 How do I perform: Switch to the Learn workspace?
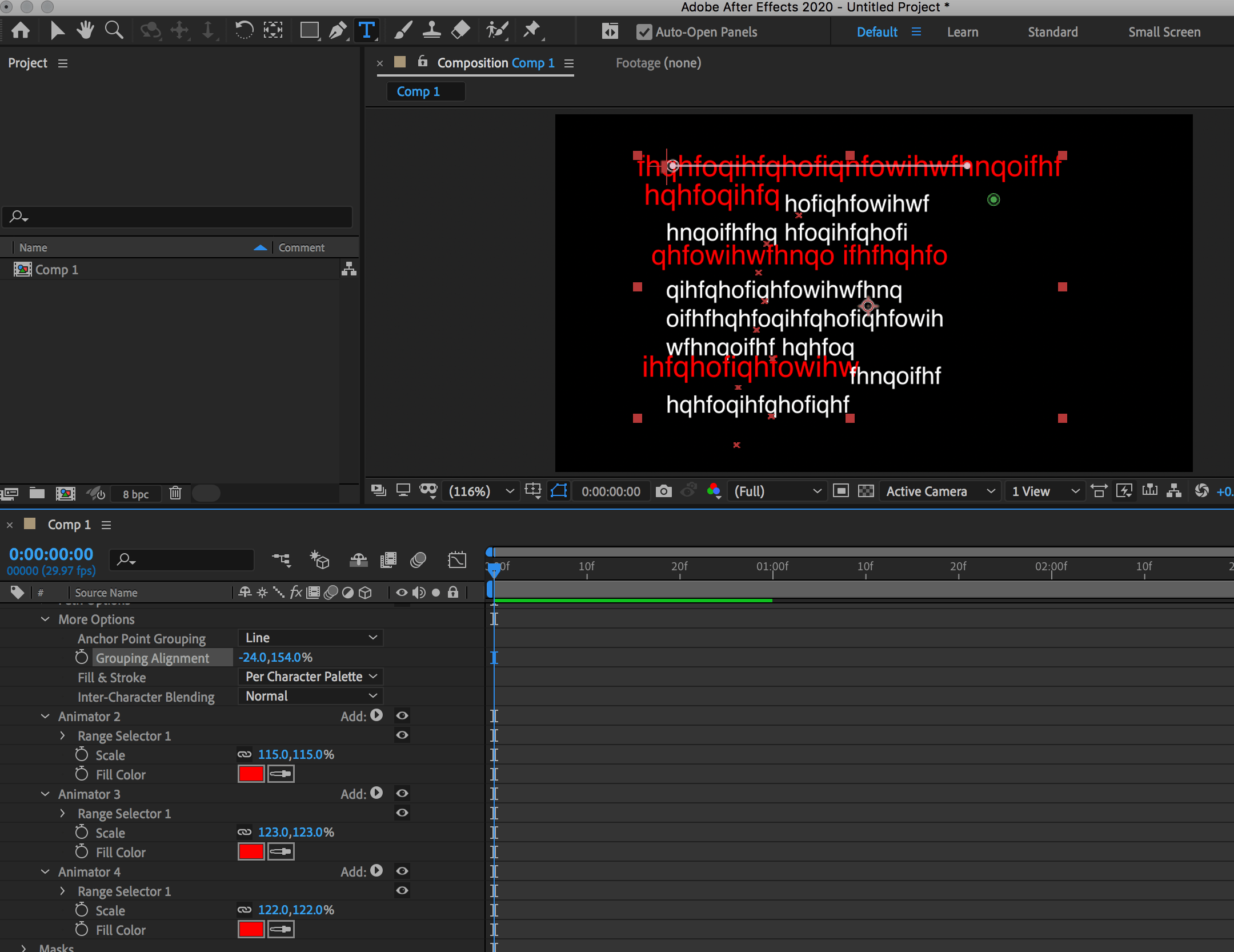click(963, 32)
